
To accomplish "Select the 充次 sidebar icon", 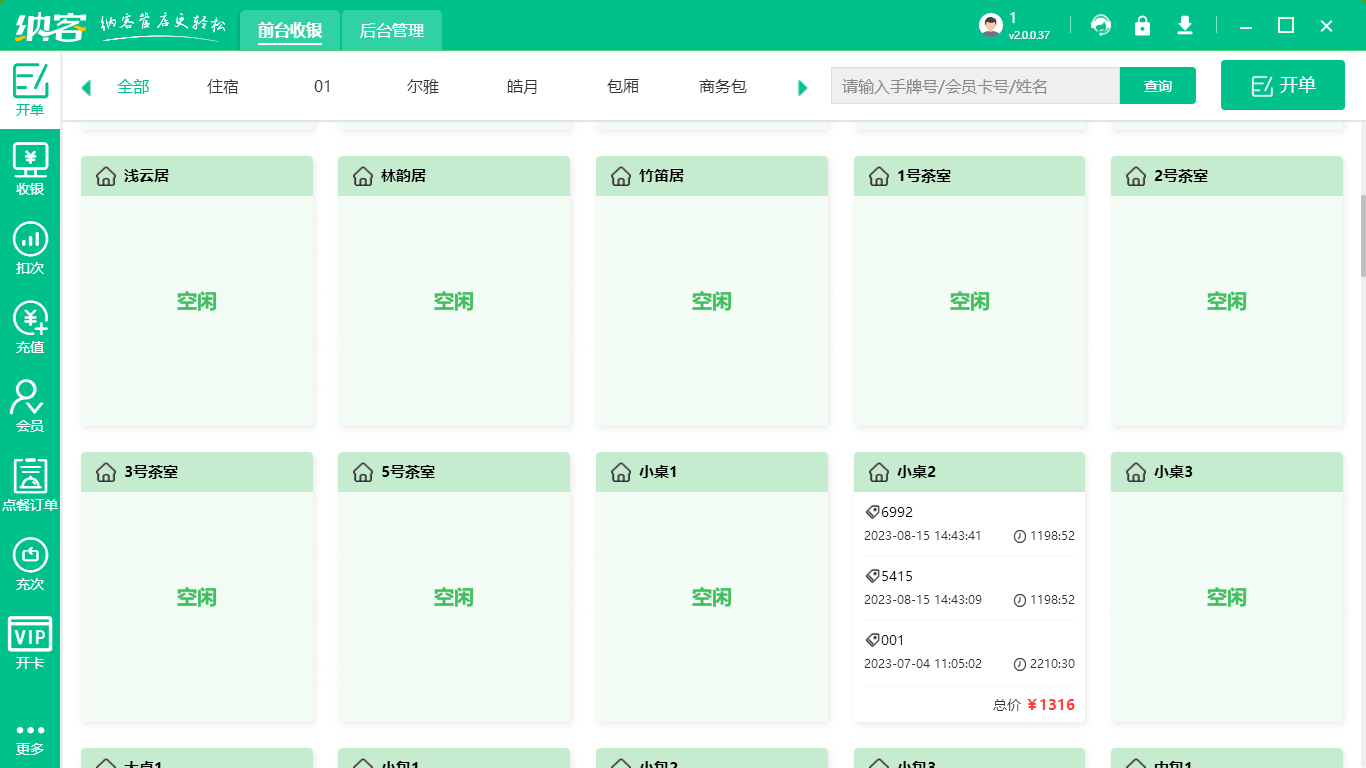I will [30, 564].
